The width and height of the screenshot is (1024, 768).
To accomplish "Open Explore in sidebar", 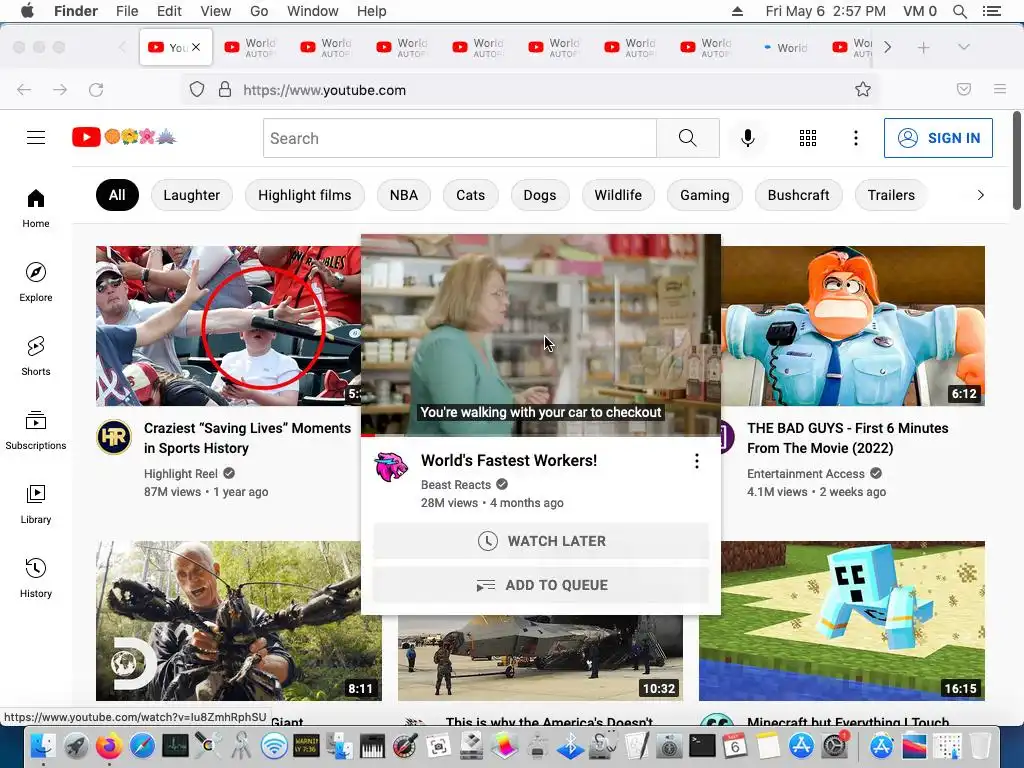I will 36,282.
